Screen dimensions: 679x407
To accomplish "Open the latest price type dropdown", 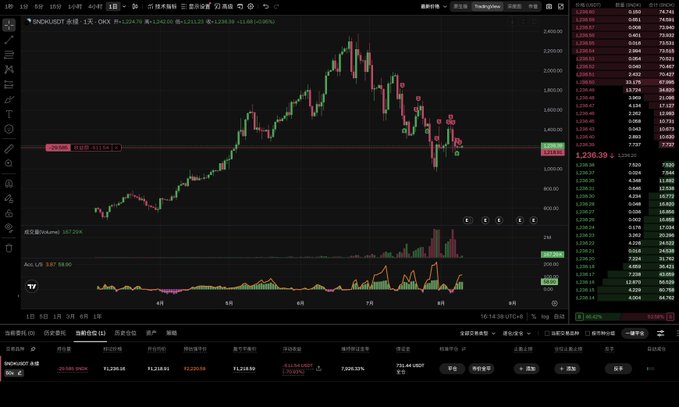I will pos(433,6).
